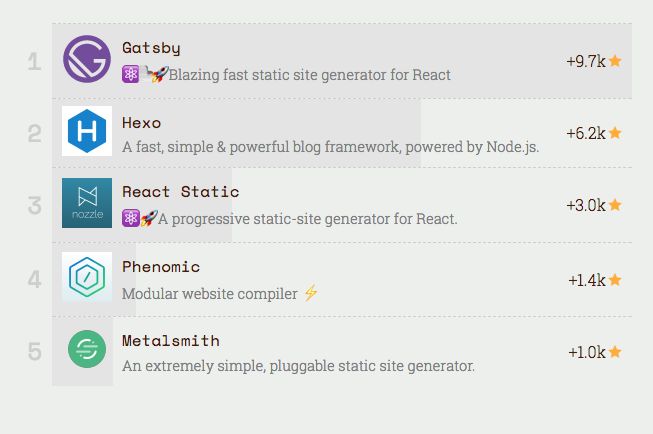Click the Hexo blue hexagon logo
The height and width of the screenshot is (434, 653).
87,131
